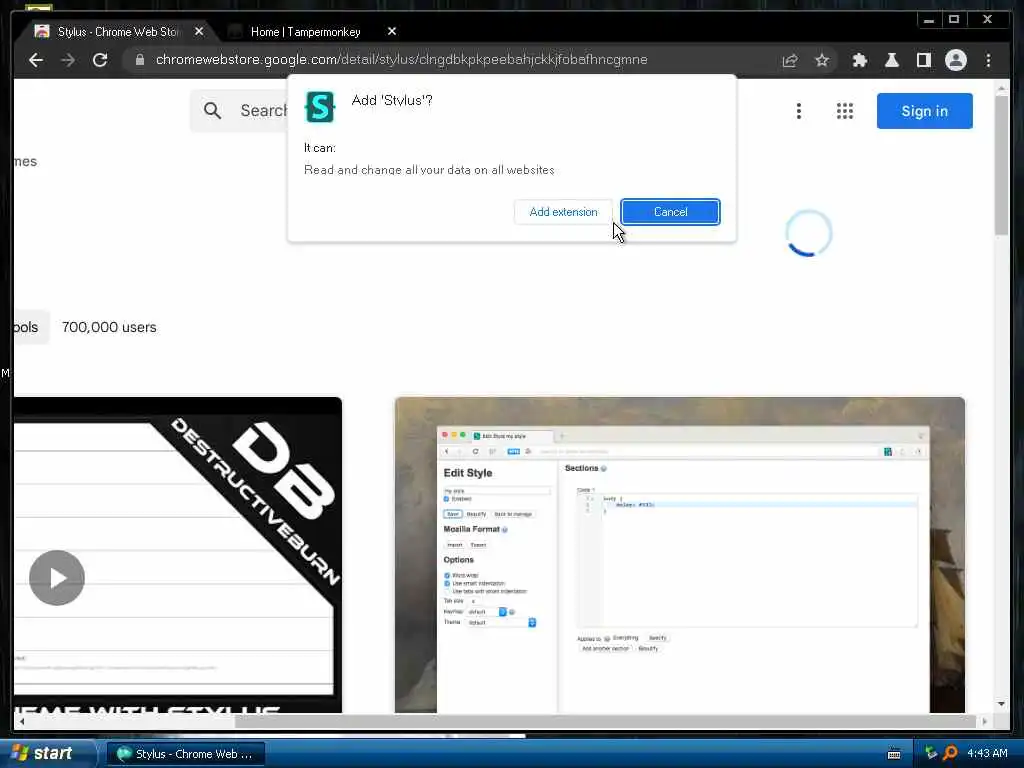This screenshot has width=1024, height=768.
Task: Click the Stylus - Chrome Web taskbar button
Action: point(185,754)
